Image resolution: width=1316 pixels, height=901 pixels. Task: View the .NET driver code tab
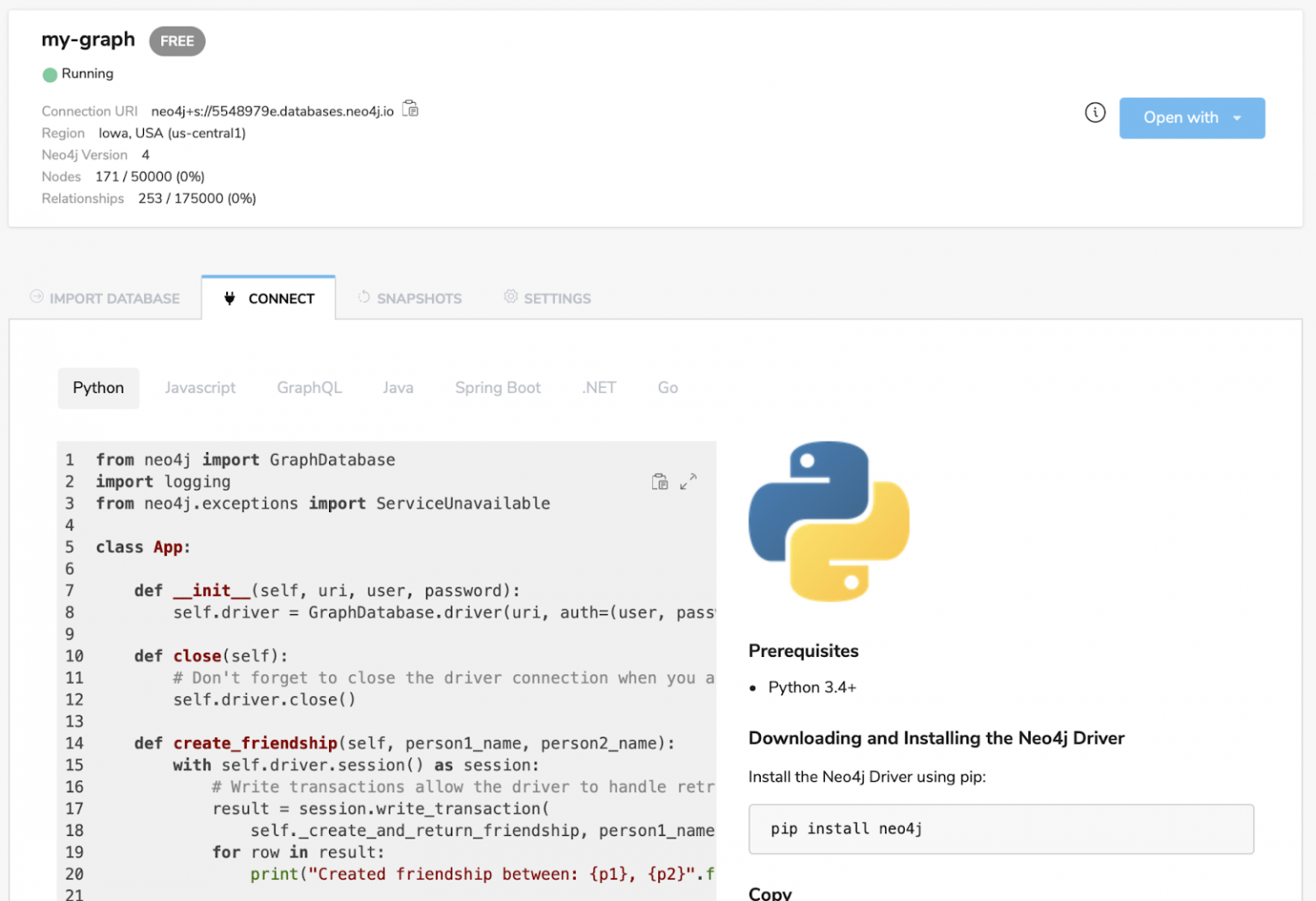[x=599, y=388]
